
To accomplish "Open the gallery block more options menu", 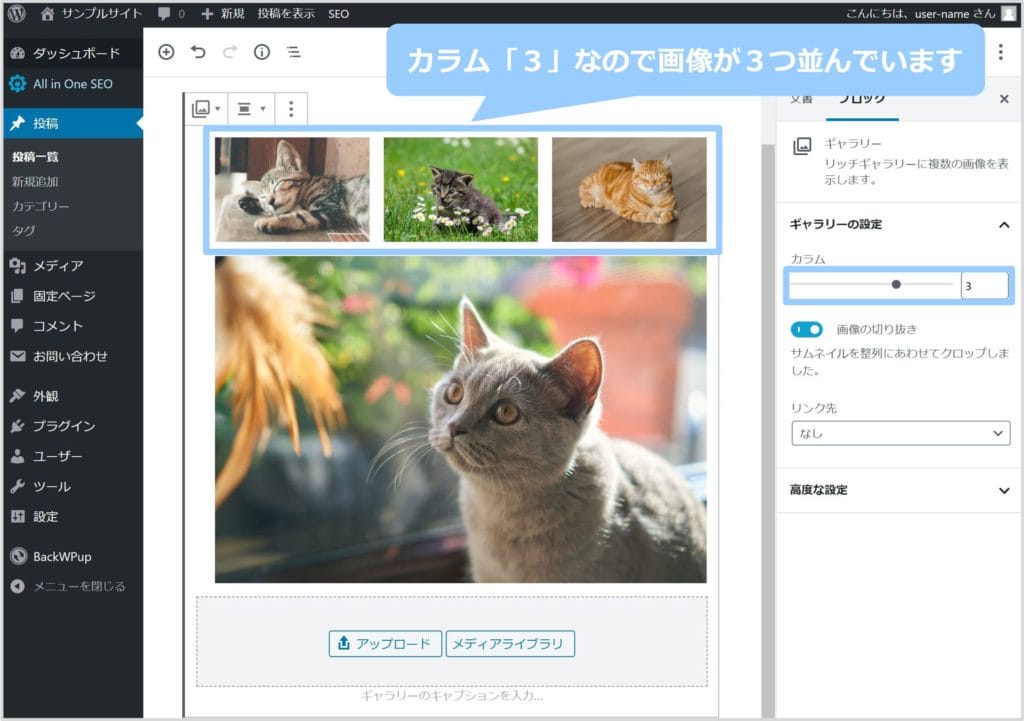I will (291, 108).
